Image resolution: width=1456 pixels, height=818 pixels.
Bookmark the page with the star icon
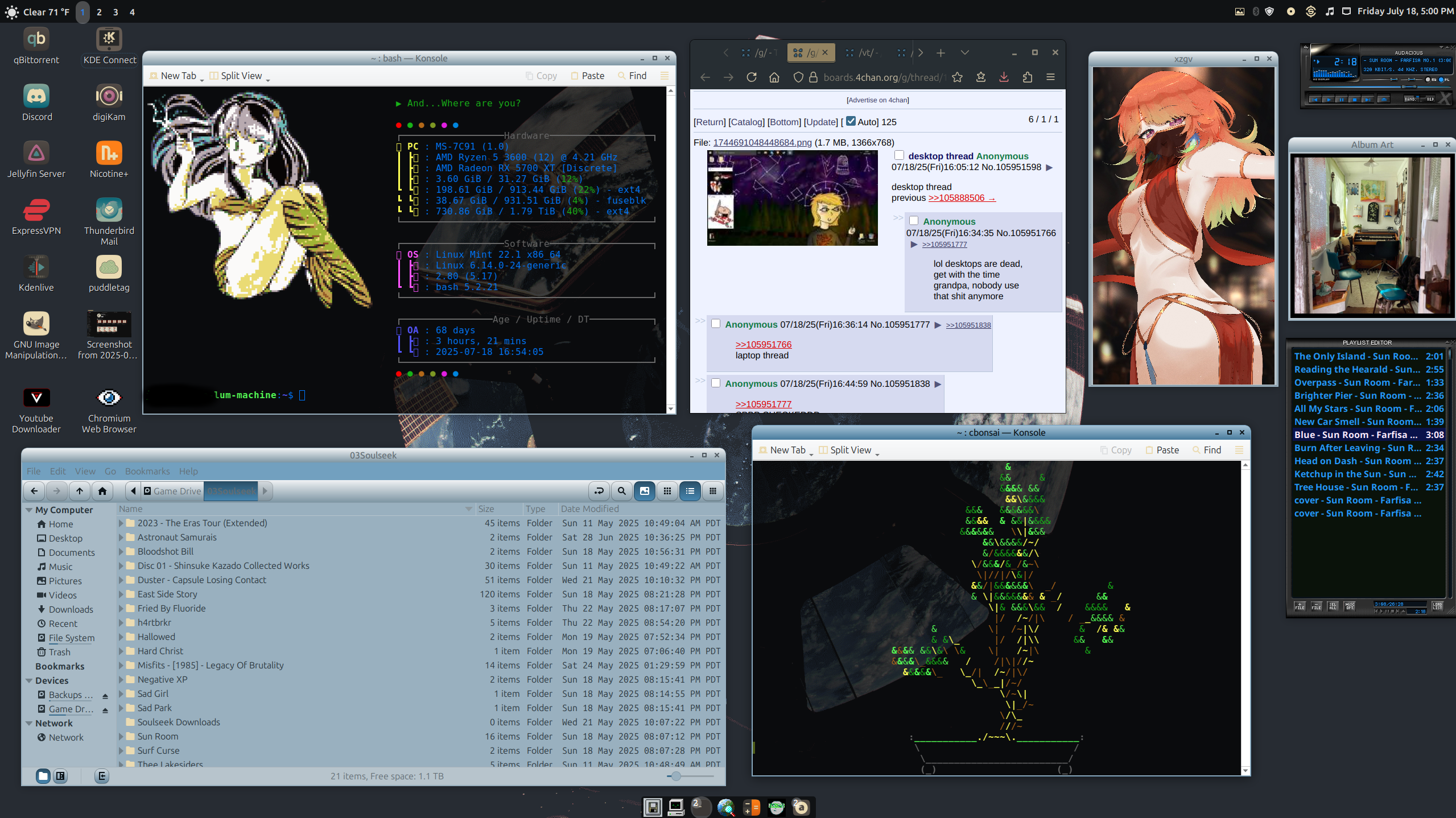point(958,77)
